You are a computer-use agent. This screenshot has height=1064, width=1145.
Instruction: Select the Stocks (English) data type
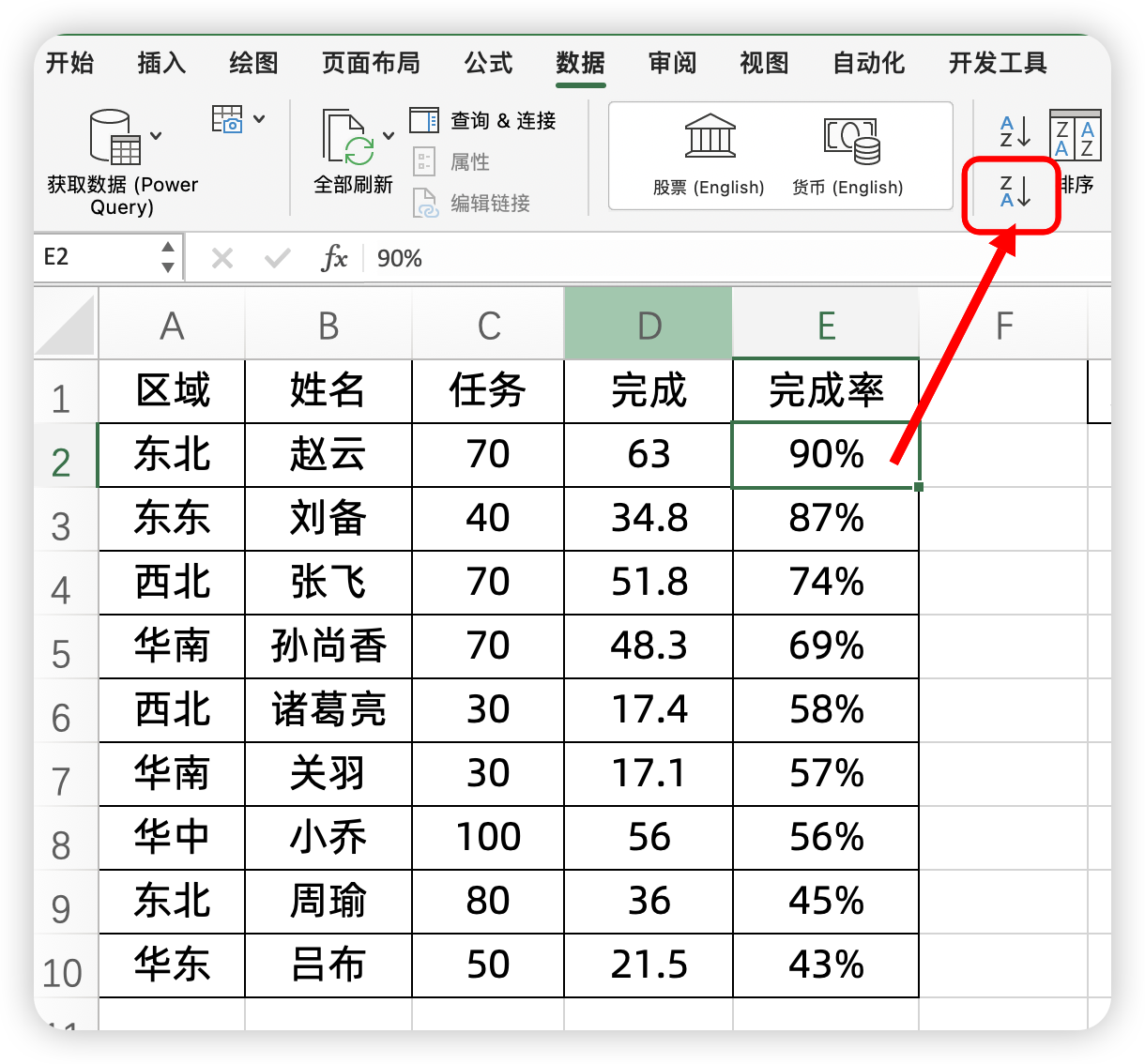710,153
